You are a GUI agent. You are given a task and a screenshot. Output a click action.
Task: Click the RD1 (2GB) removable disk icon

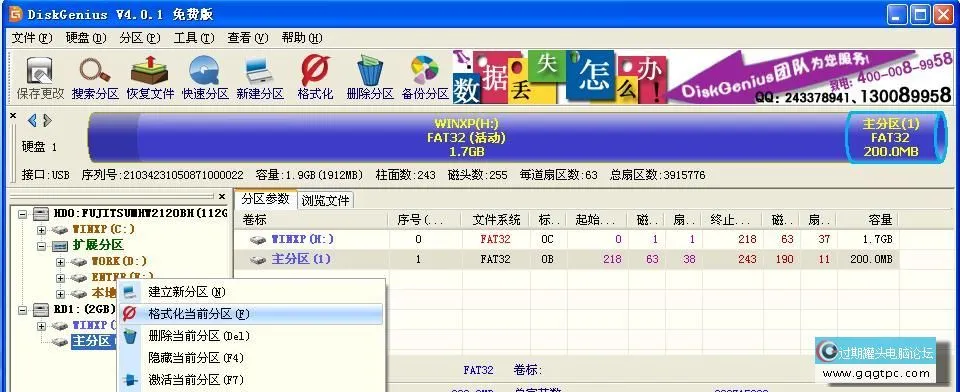pos(41,309)
